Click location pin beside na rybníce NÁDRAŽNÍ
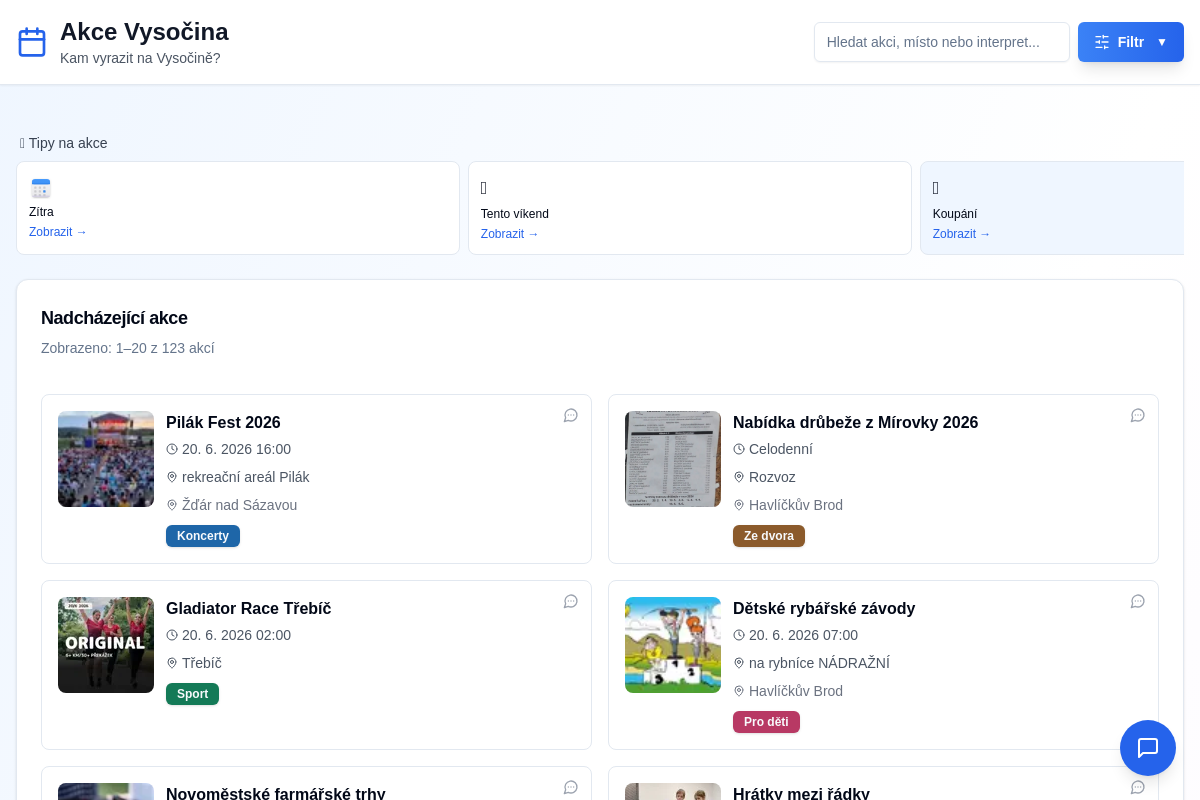Viewport: 1200px width, 800px height. point(739,663)
